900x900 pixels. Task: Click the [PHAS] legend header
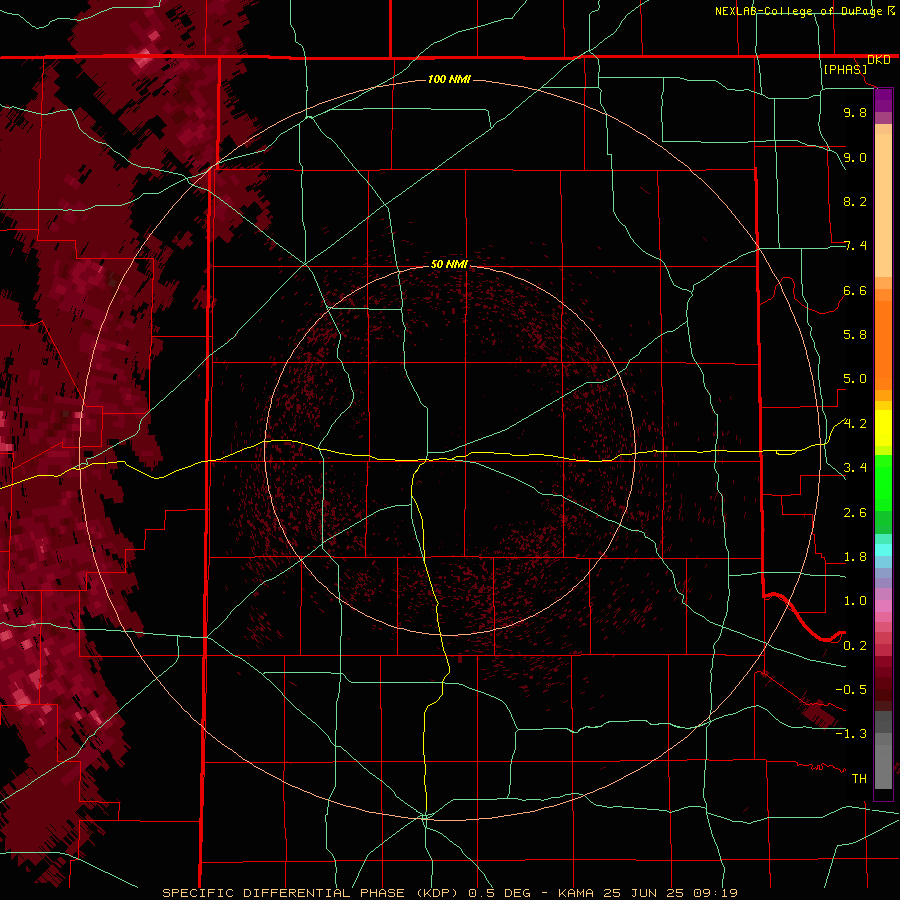(845, 69)
